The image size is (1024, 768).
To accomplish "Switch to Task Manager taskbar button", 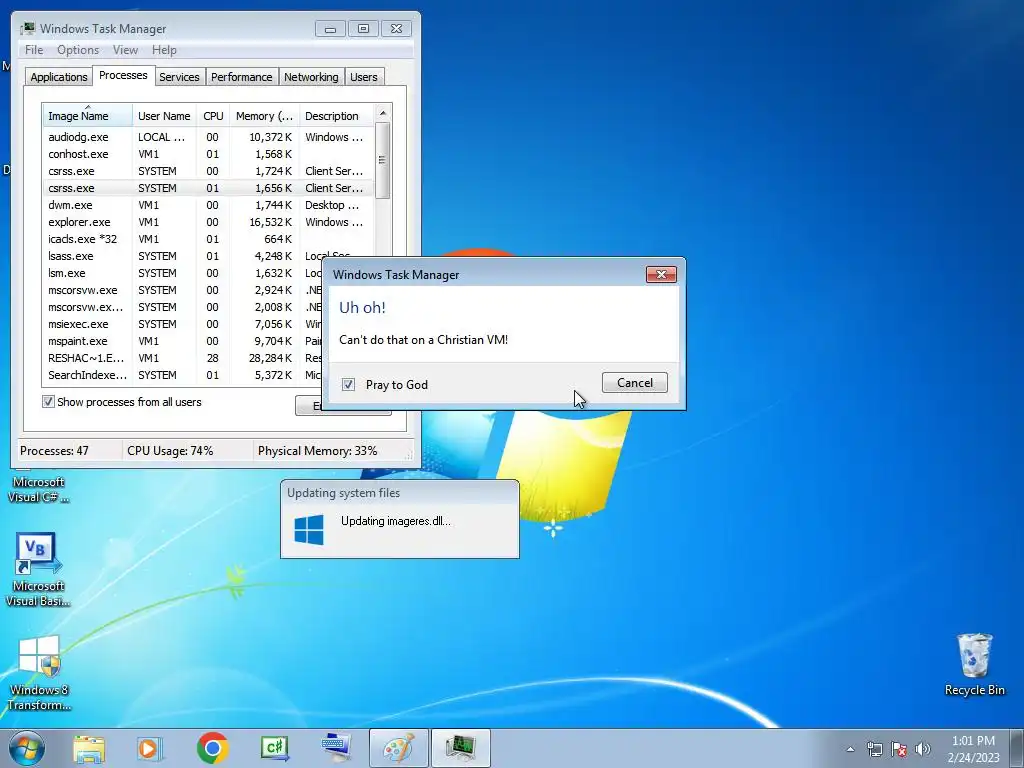I will [460, 748].
